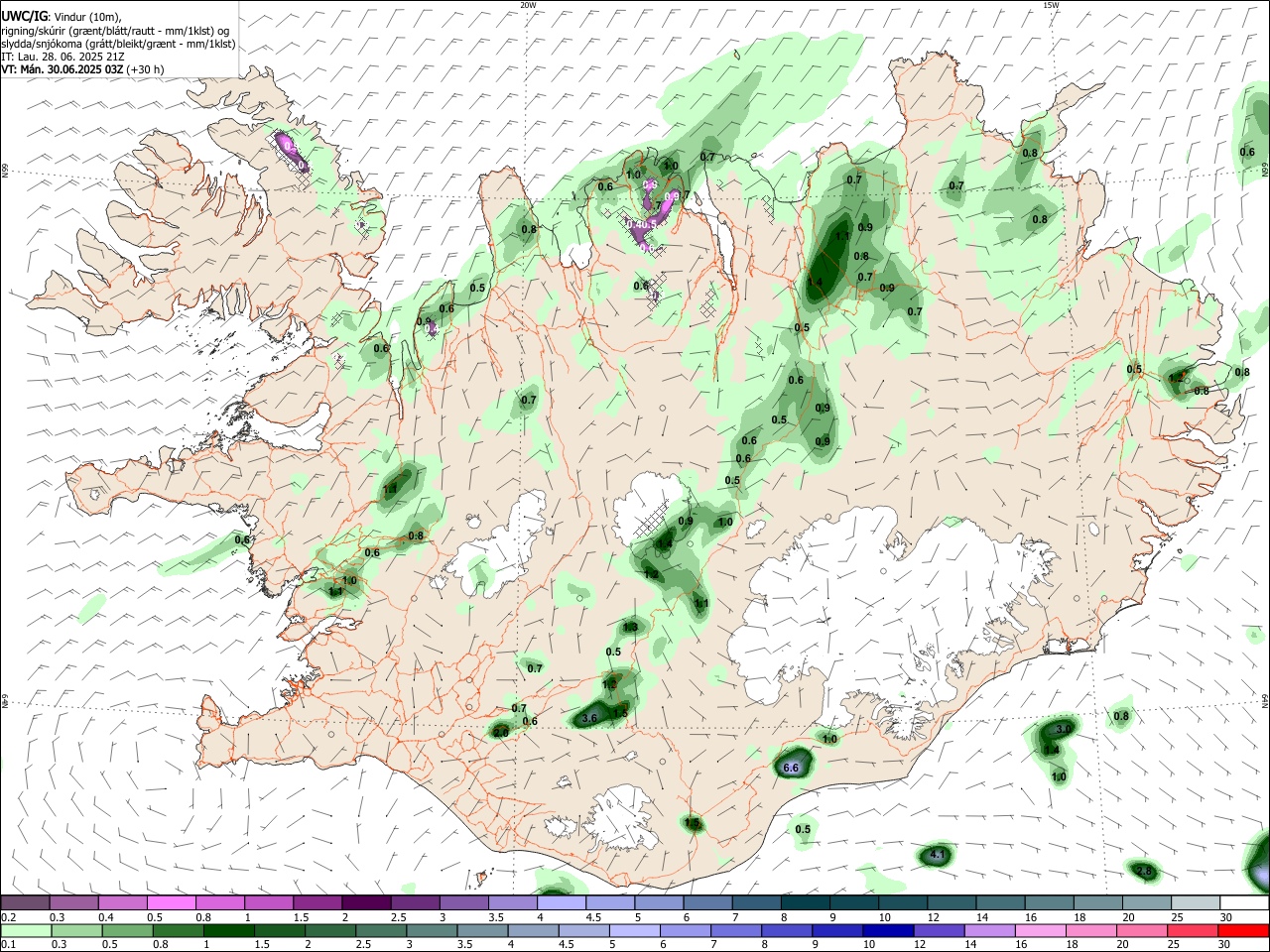Select the dark purple 2 mm snow scale swatch
Viewport: 1270px width, 952px height.
pos(365,902)
